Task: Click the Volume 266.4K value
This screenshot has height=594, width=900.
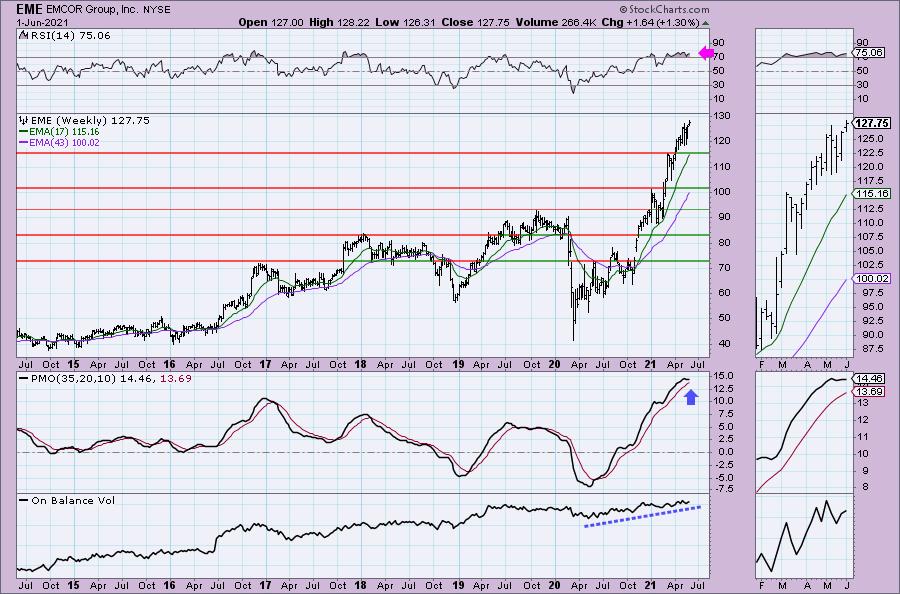Action: 556,22
